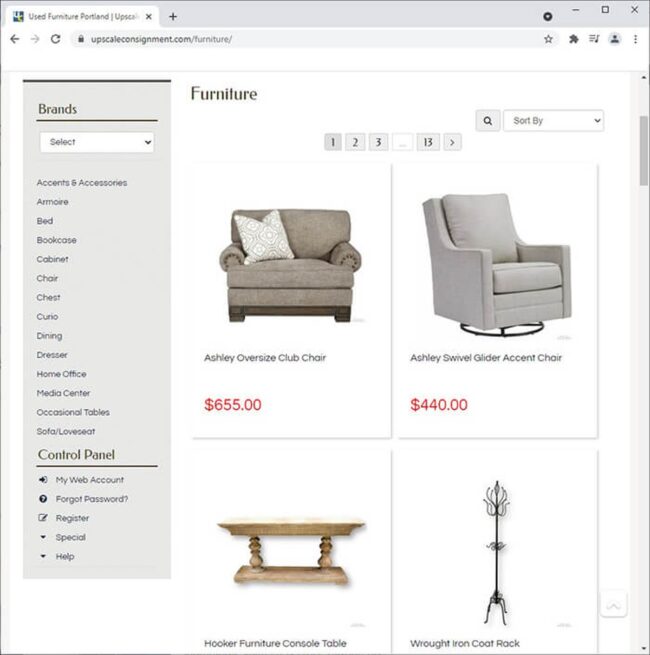Click the Special menu label
The height and width of the screenshot is (655, 650).
71,538
